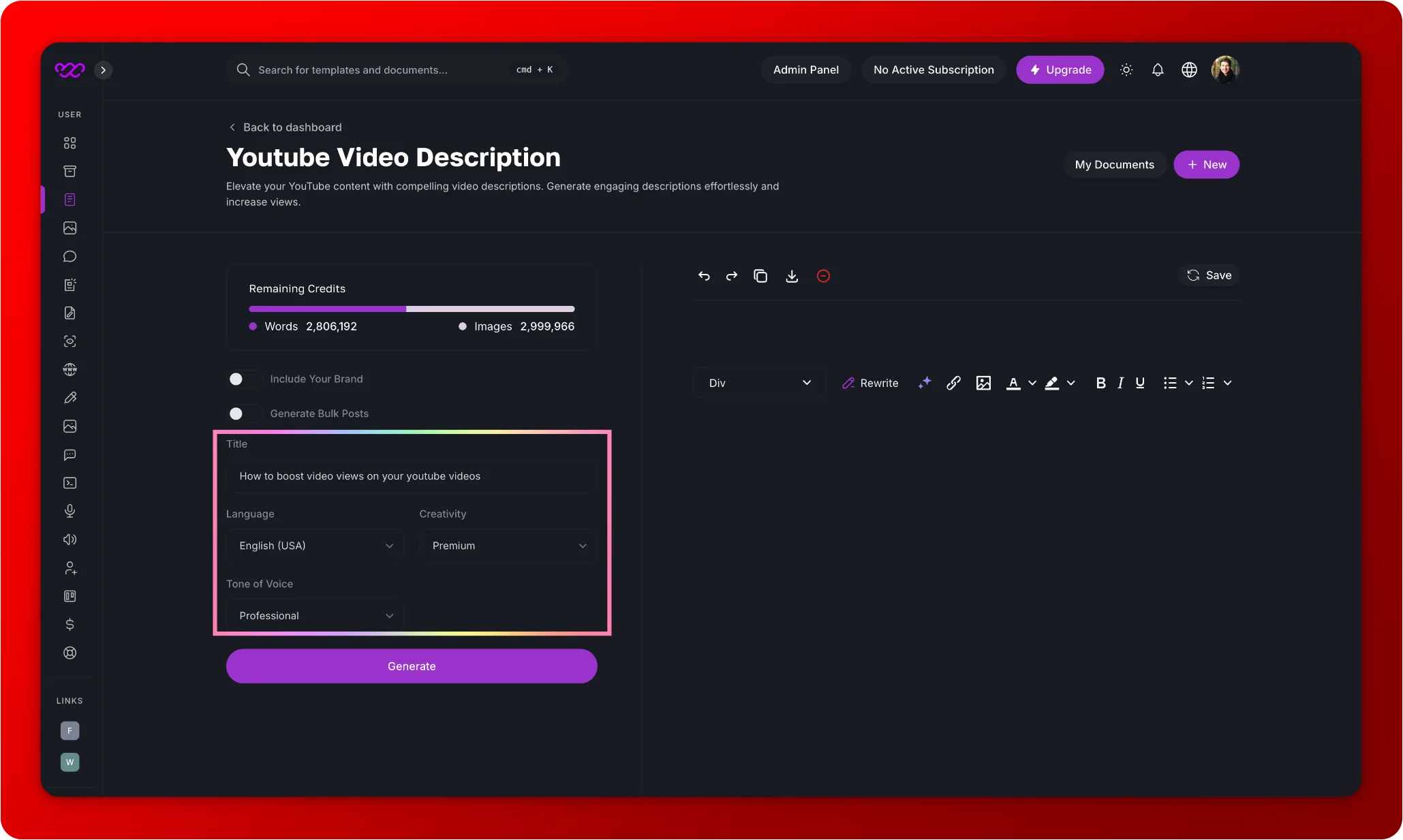This screenshot has height=840, width=1403.
Task: Open the Creativity dropdown
Action: [x=508, y=546]
